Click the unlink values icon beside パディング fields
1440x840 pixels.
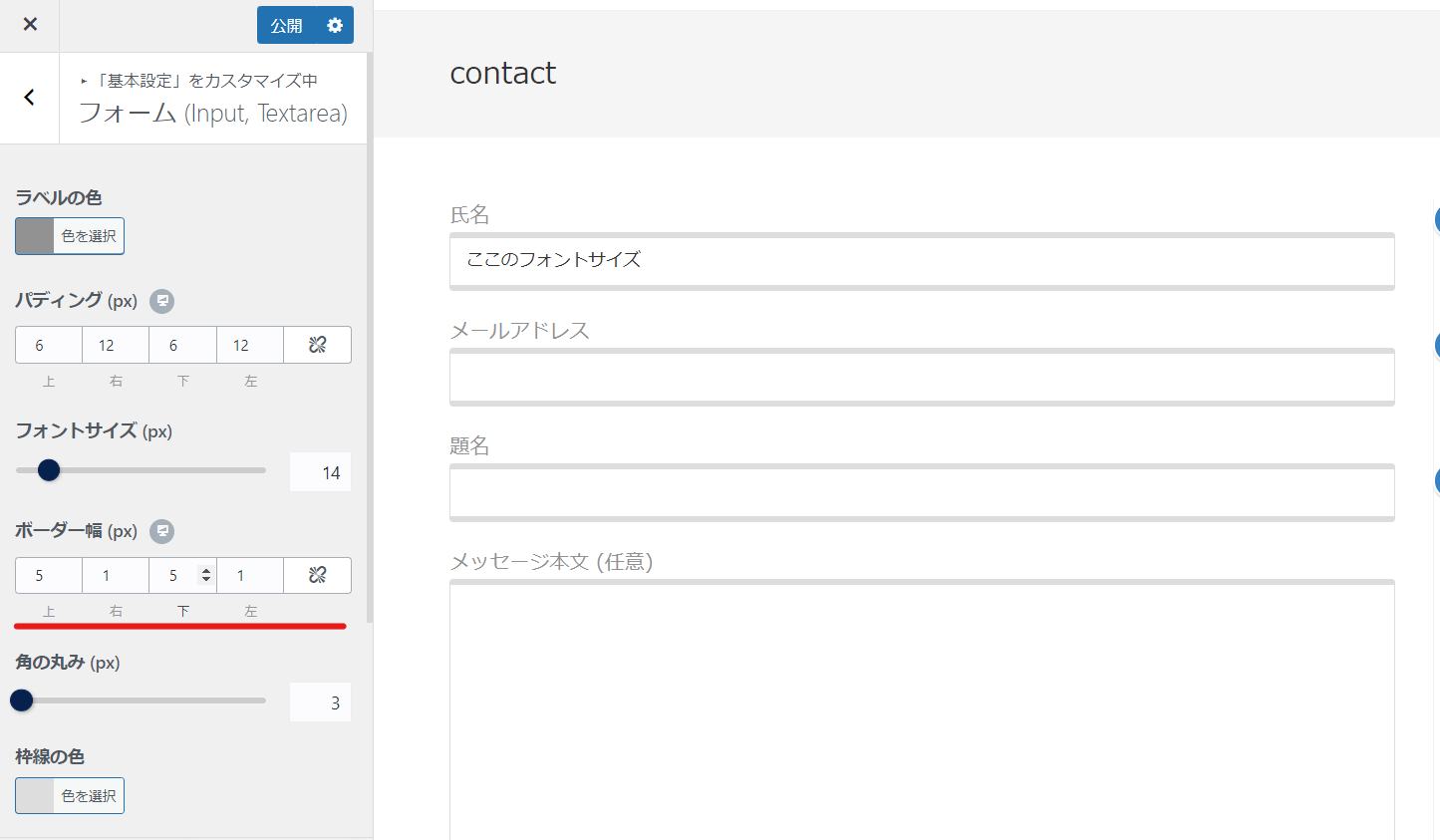pyautogui.click(x=317, y=344)
